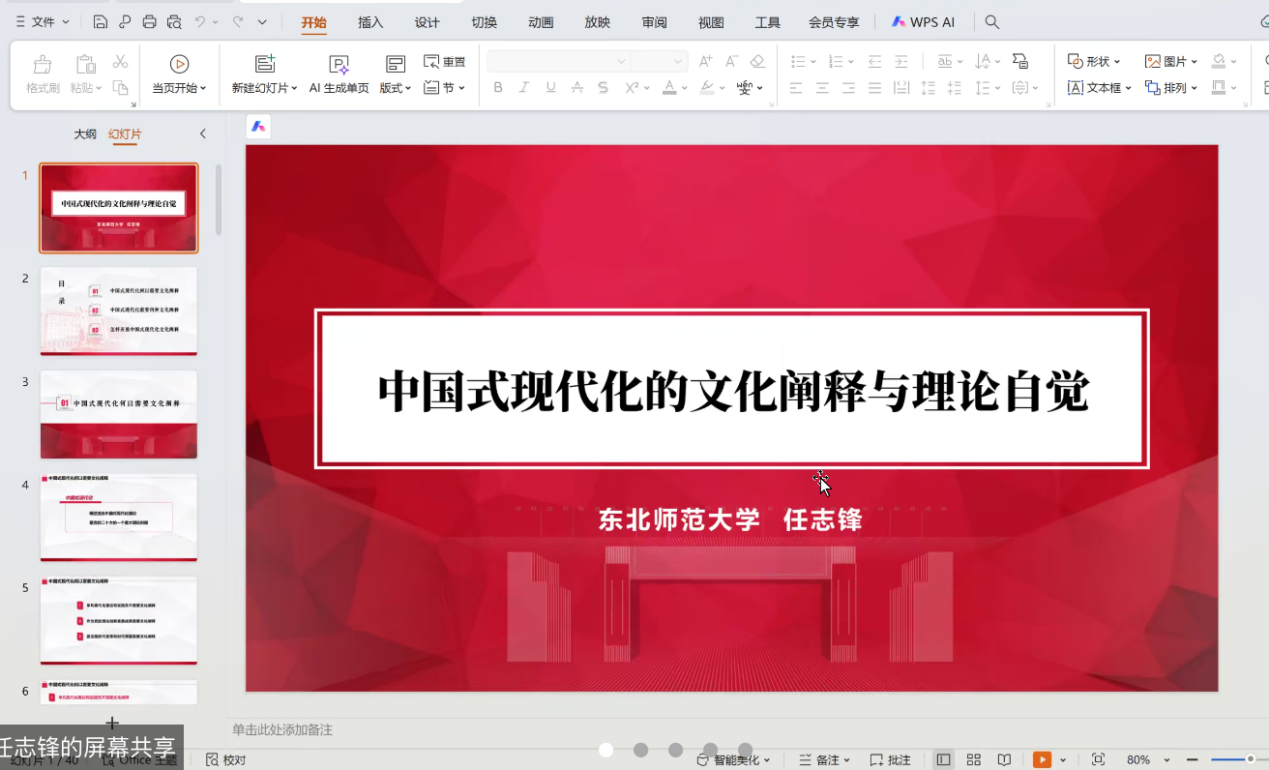
Task: Start slideshow from the status bar play button
Action: click(x=1042, y=760)
